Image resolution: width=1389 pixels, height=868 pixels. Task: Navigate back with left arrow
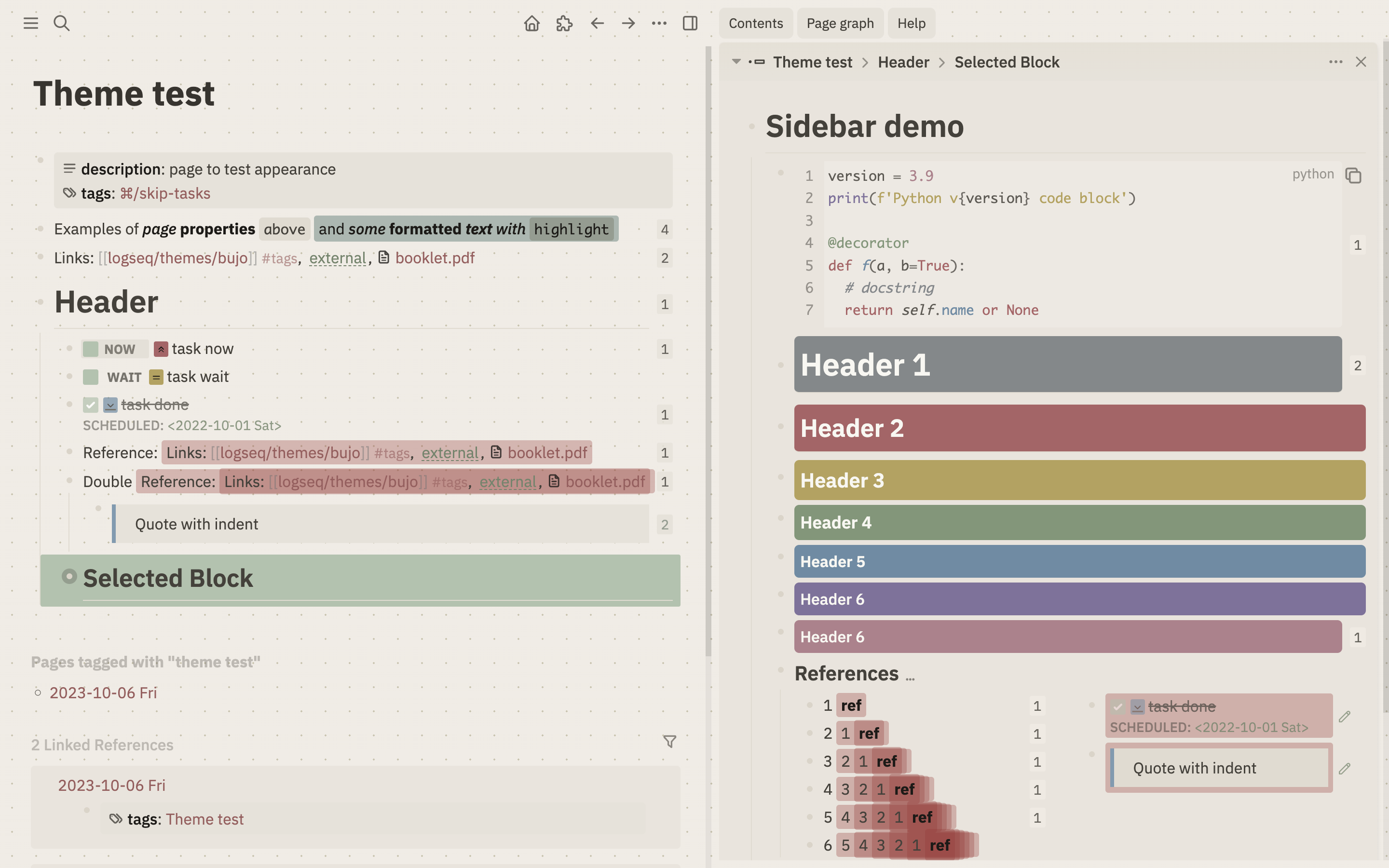597,23
